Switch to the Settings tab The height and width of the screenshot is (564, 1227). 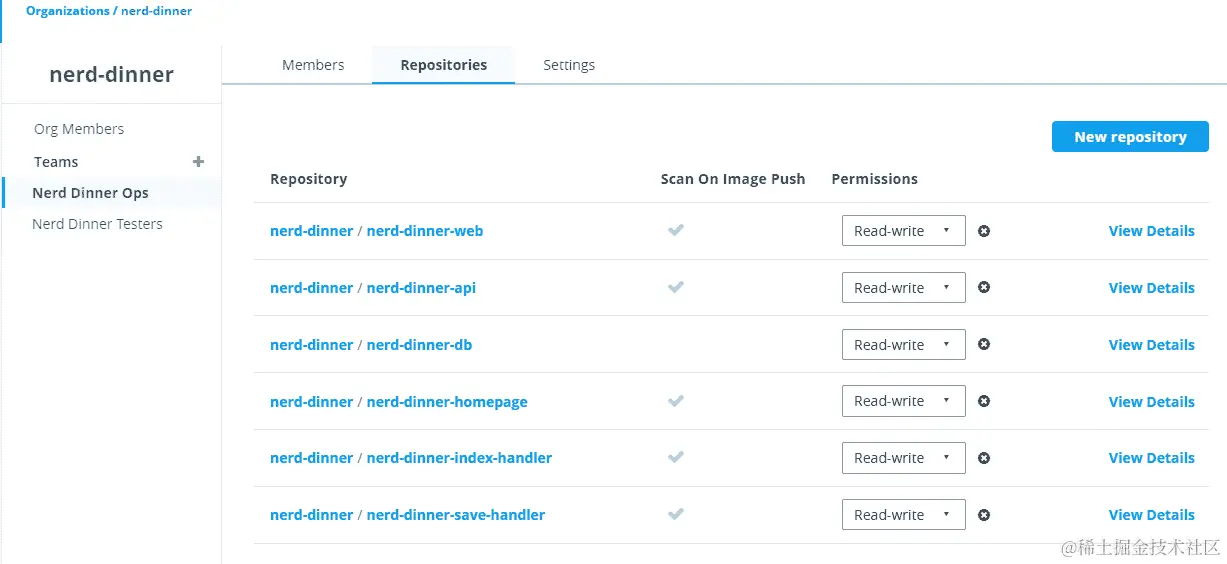(x=569, y=65)
